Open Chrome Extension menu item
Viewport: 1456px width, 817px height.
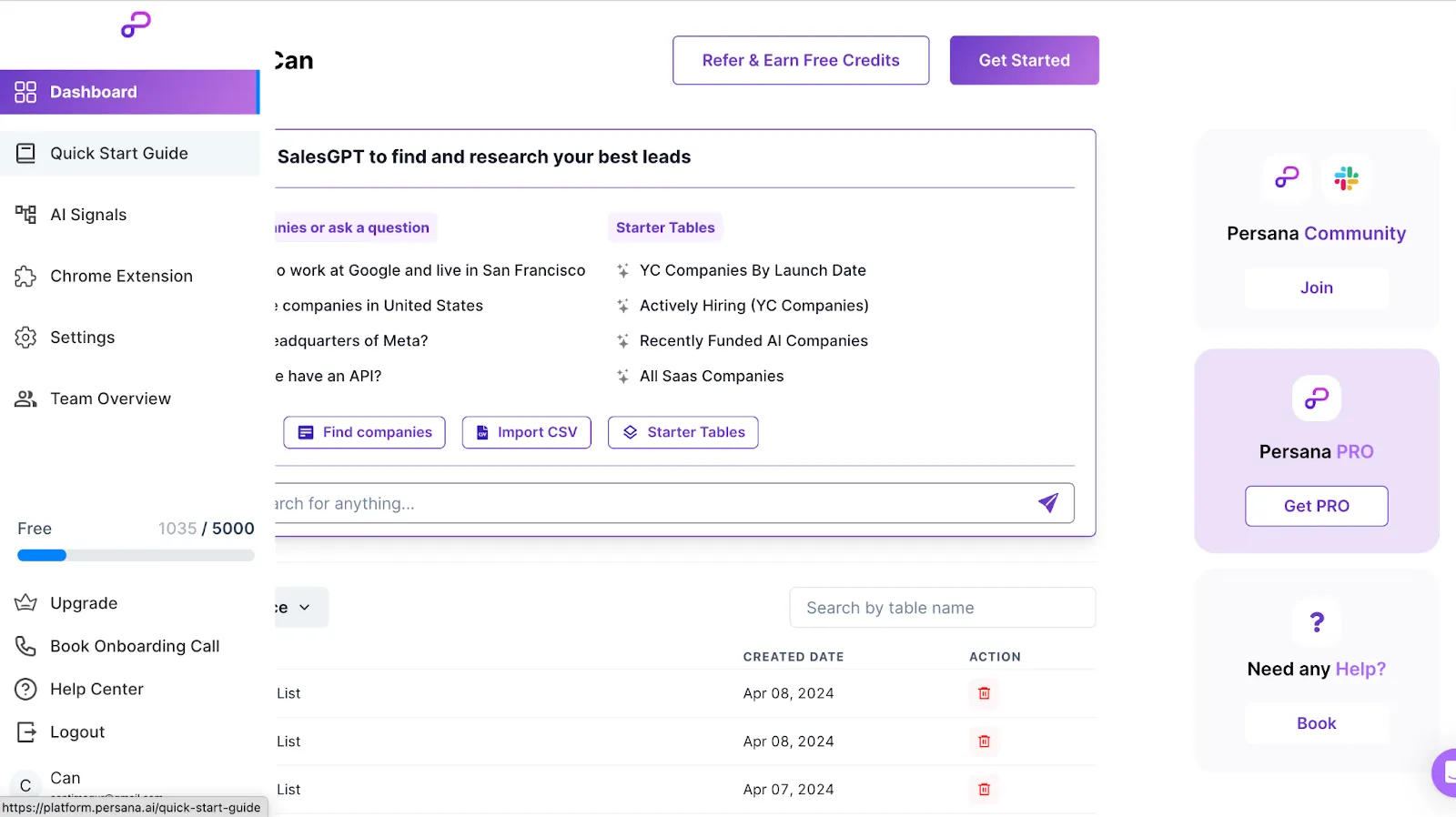[x=129, y=276]
